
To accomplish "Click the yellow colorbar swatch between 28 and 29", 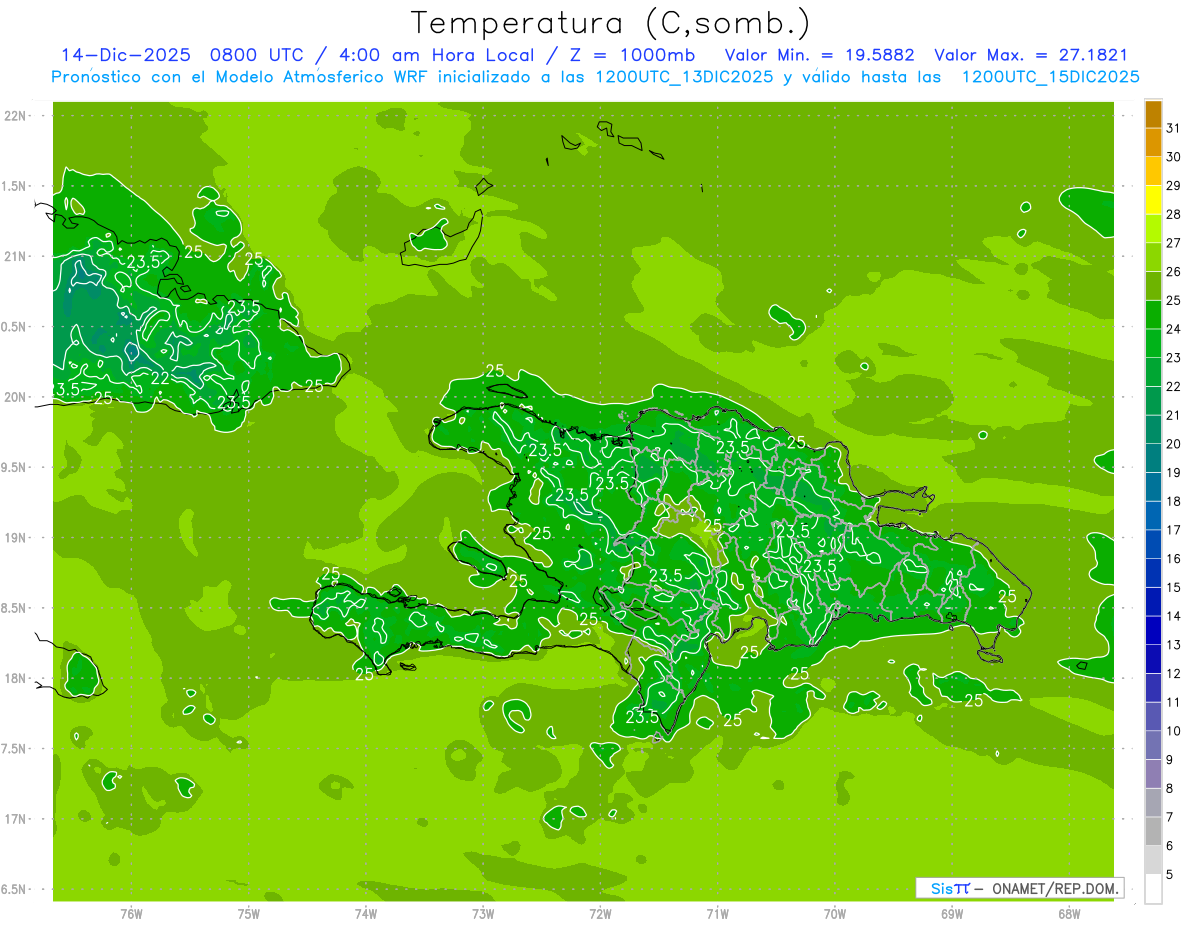I will tap(1153, 200).
